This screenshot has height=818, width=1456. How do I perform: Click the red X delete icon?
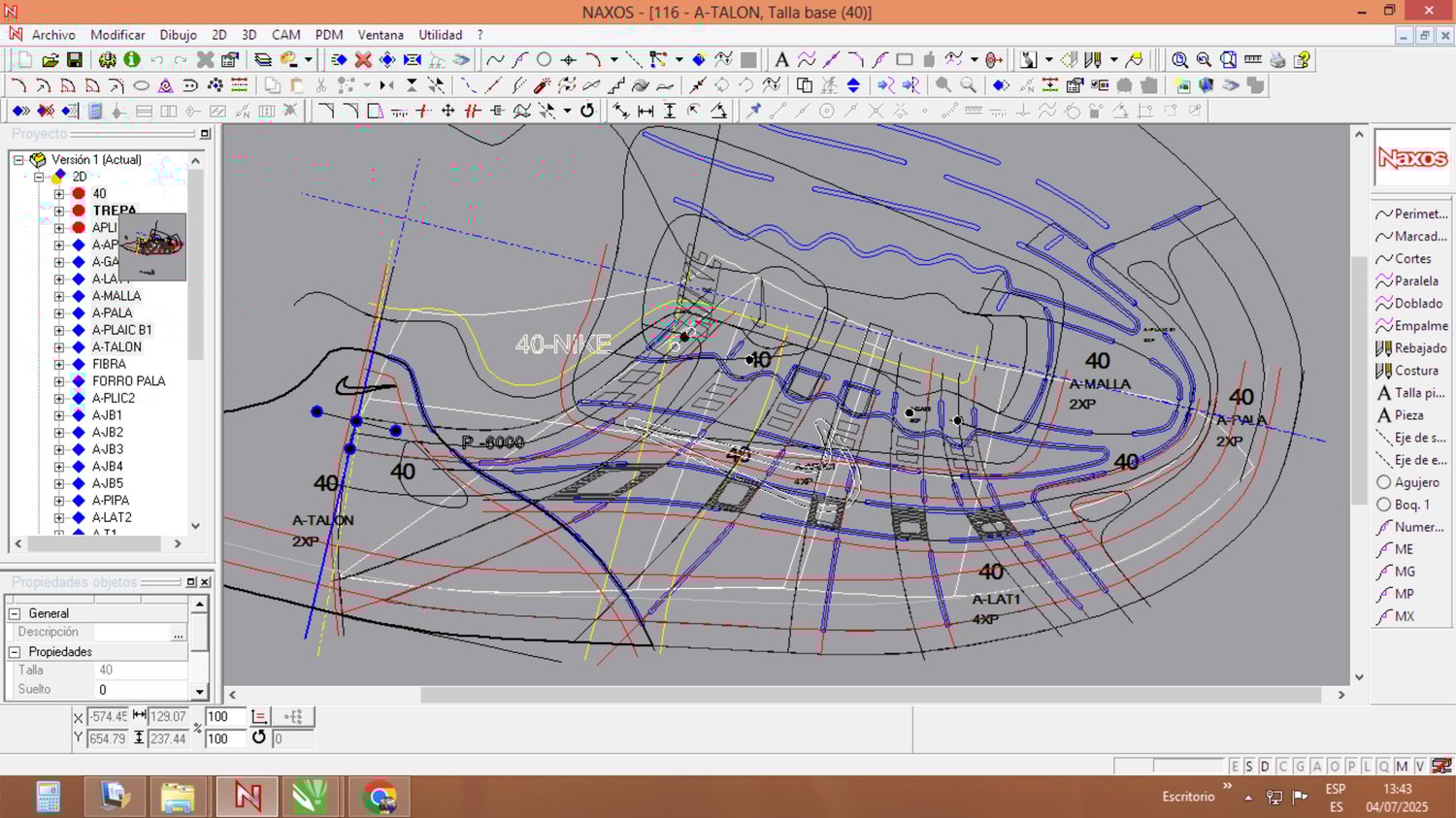[x=363, y=60]
